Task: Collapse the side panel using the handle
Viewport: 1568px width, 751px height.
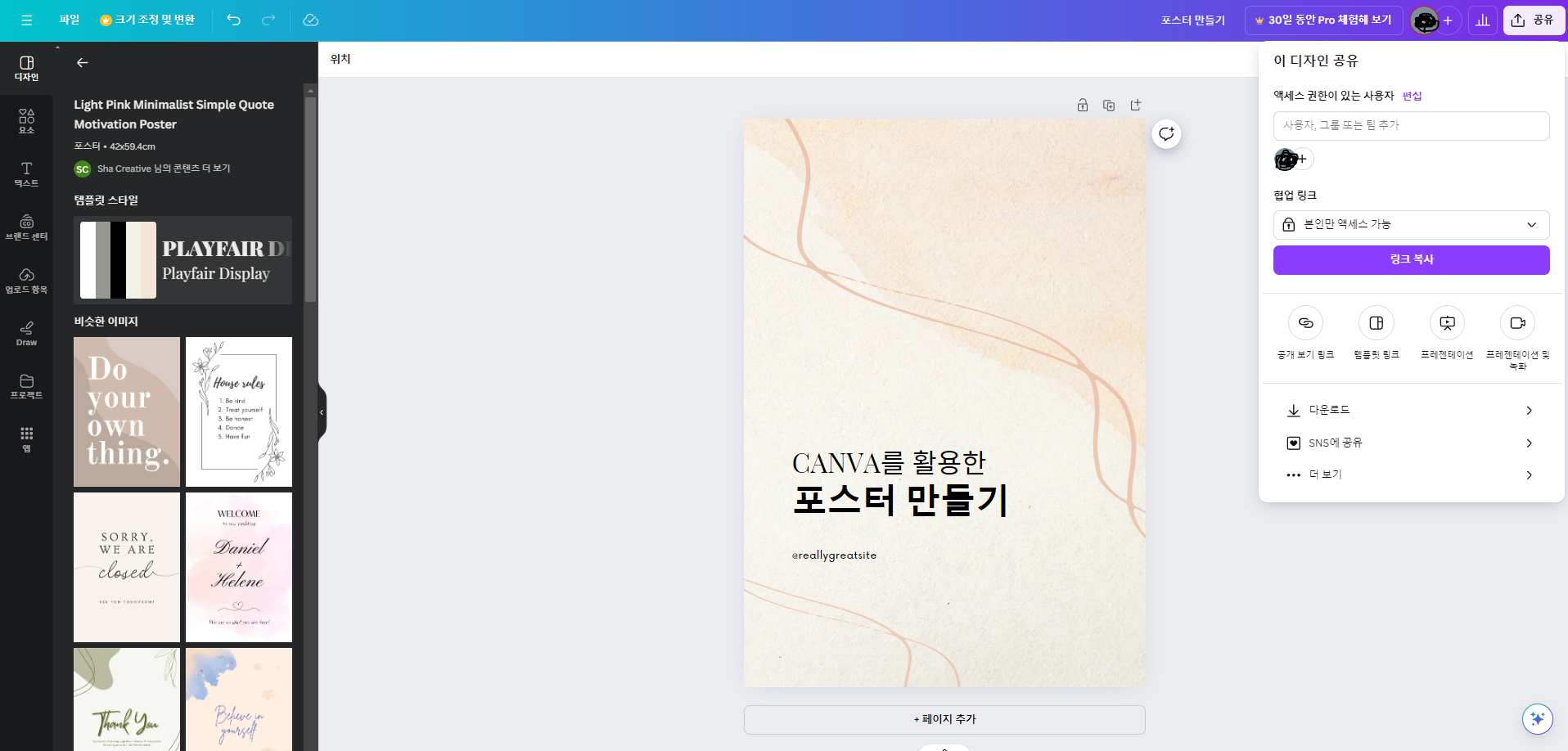Action: [322, 412]
